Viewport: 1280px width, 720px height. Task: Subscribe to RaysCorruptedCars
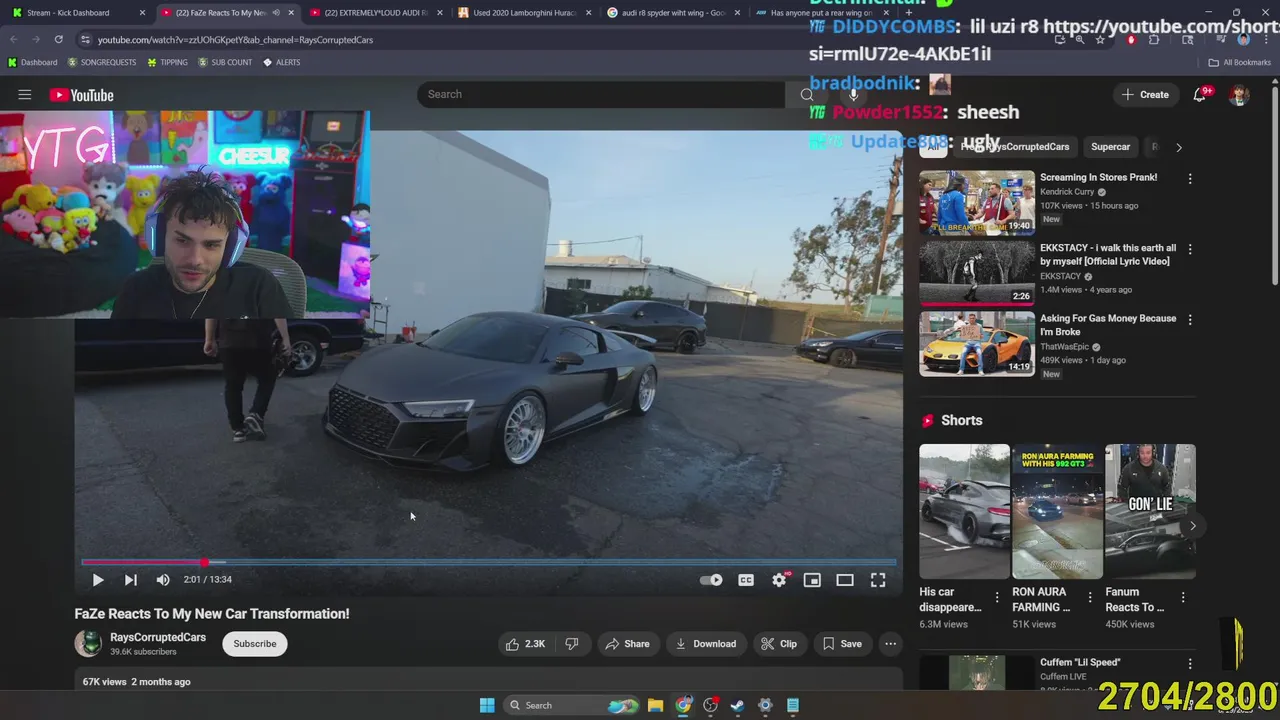[255, 644]
